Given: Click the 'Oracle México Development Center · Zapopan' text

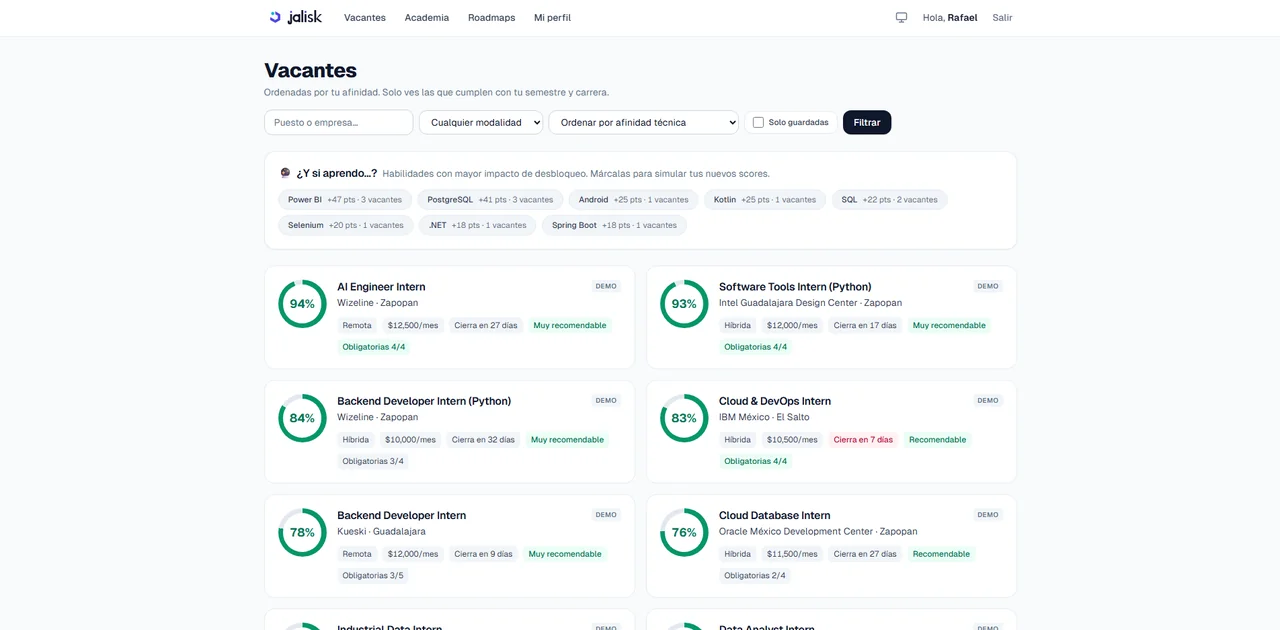Looking at the screenshot, I should tap(818, 532).
